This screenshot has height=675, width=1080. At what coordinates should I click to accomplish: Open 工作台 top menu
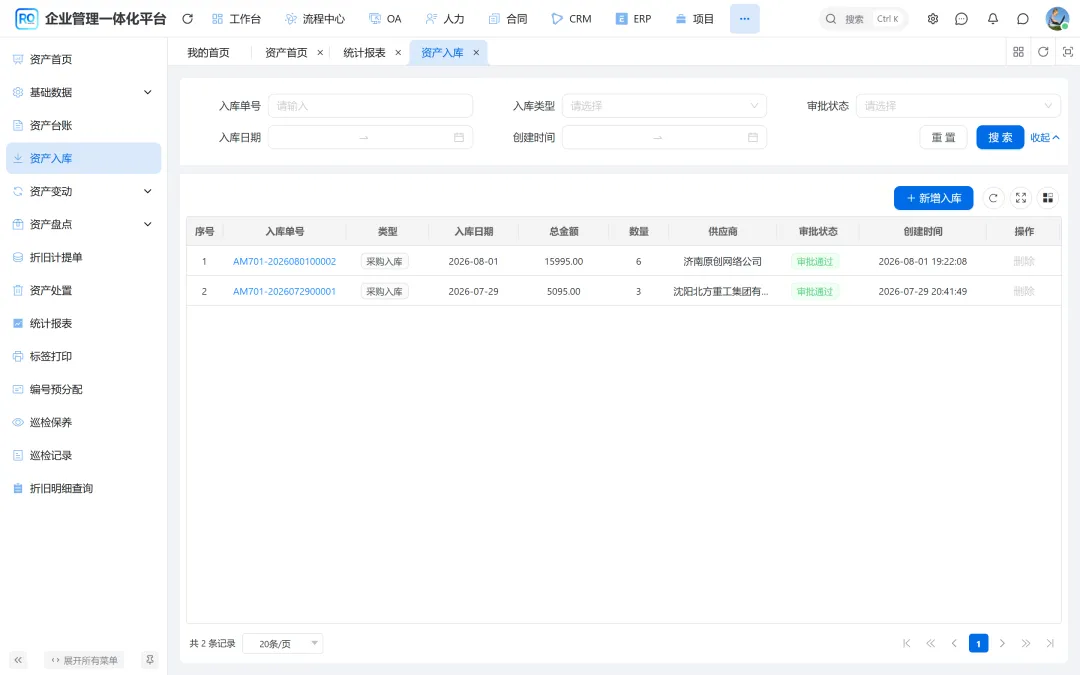point(236,19)
